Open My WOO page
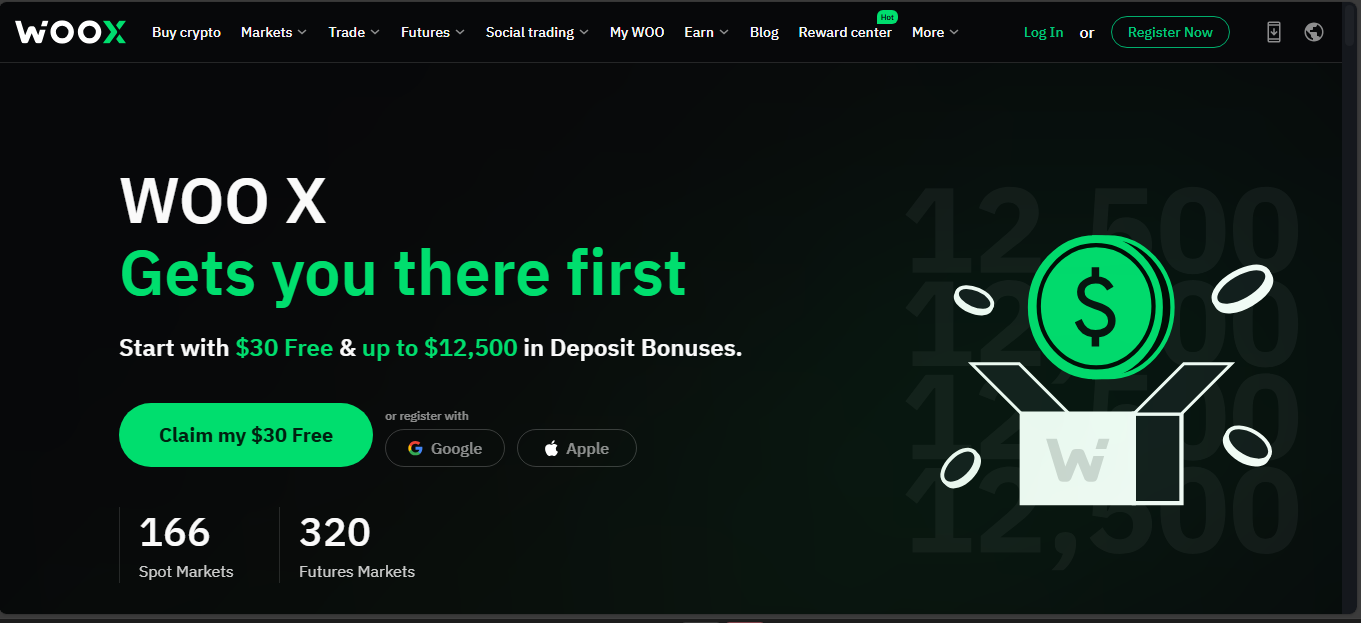 point(637,32)
